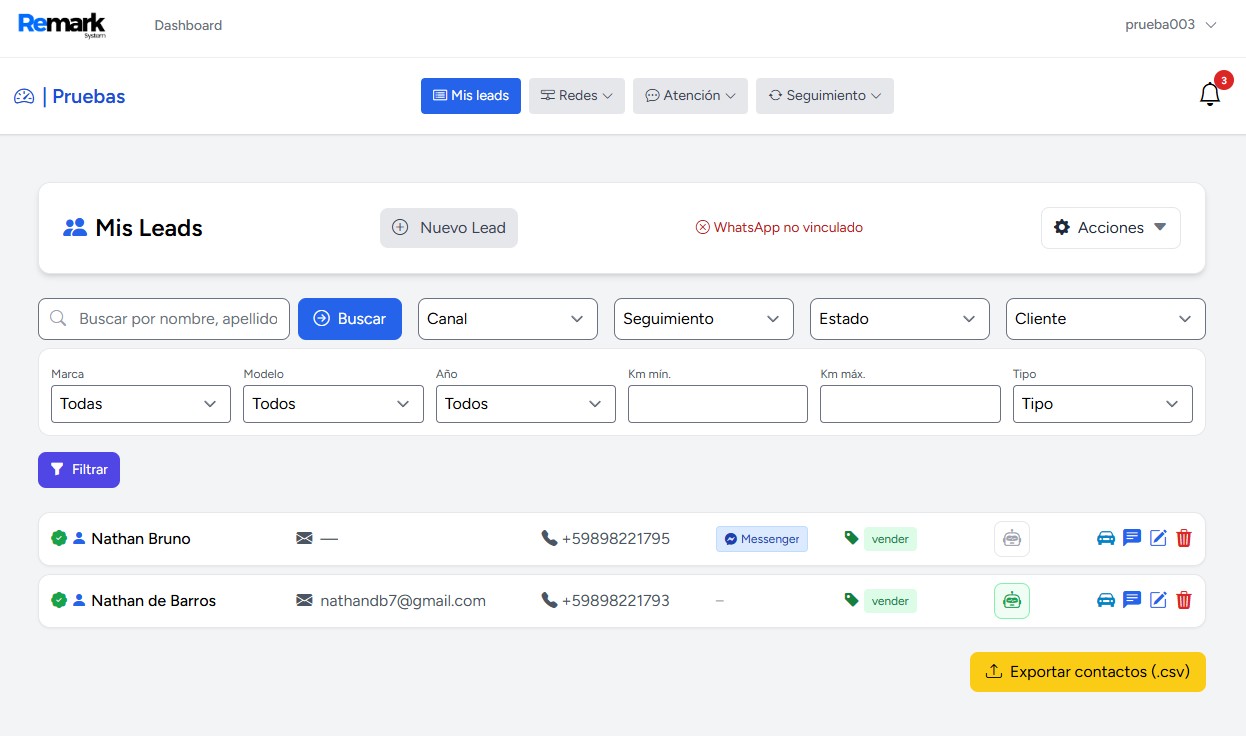This screenshot has height=736, width=1246.
Task: Delete Nathan de Barros with the trash icon
Action: pyautogui.click(x=1184, y=600)
